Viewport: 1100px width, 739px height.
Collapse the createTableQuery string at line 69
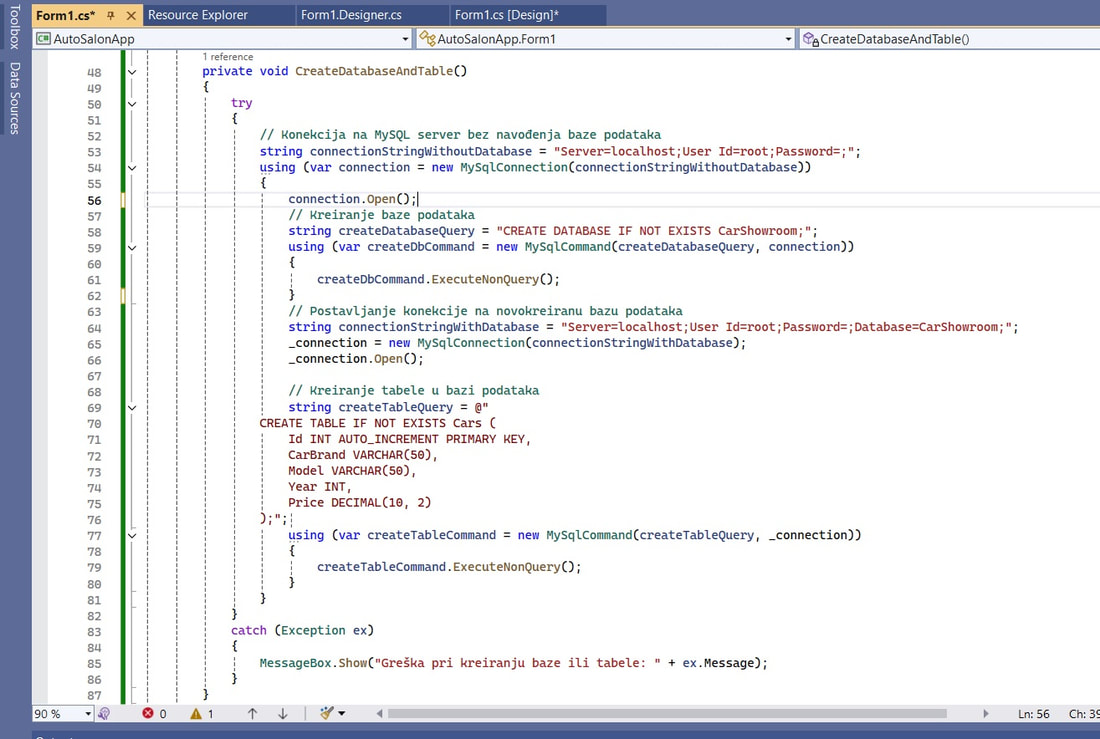point(132,408)
